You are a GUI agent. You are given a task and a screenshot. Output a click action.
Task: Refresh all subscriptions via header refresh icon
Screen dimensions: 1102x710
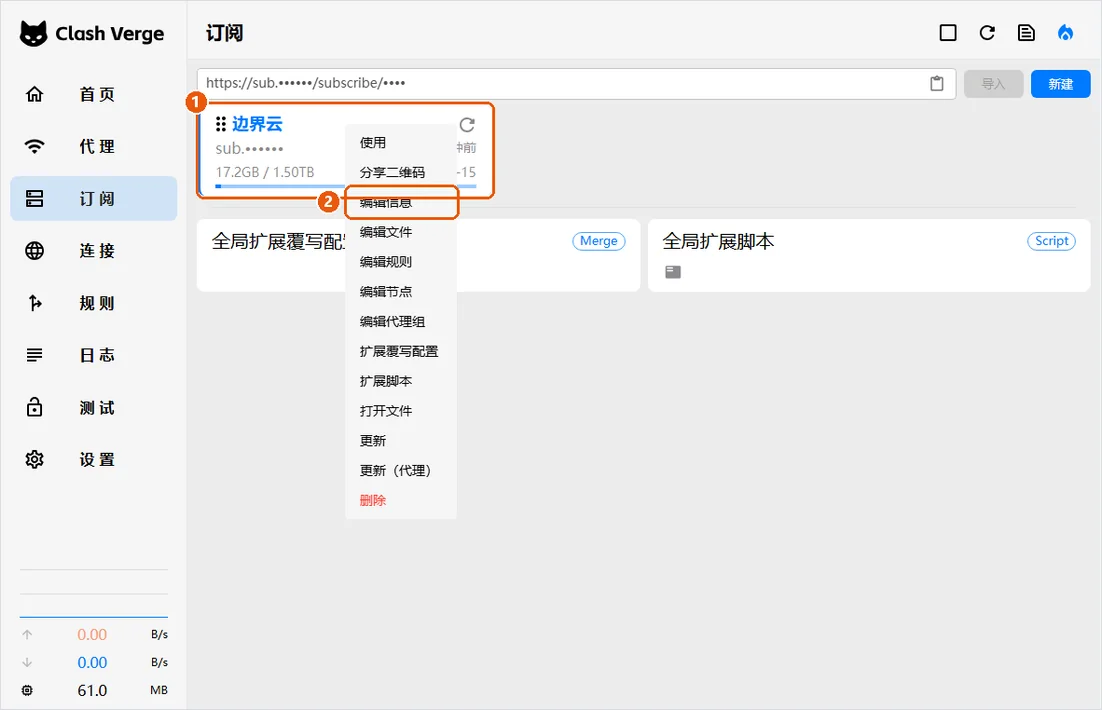tap(987, 33)
